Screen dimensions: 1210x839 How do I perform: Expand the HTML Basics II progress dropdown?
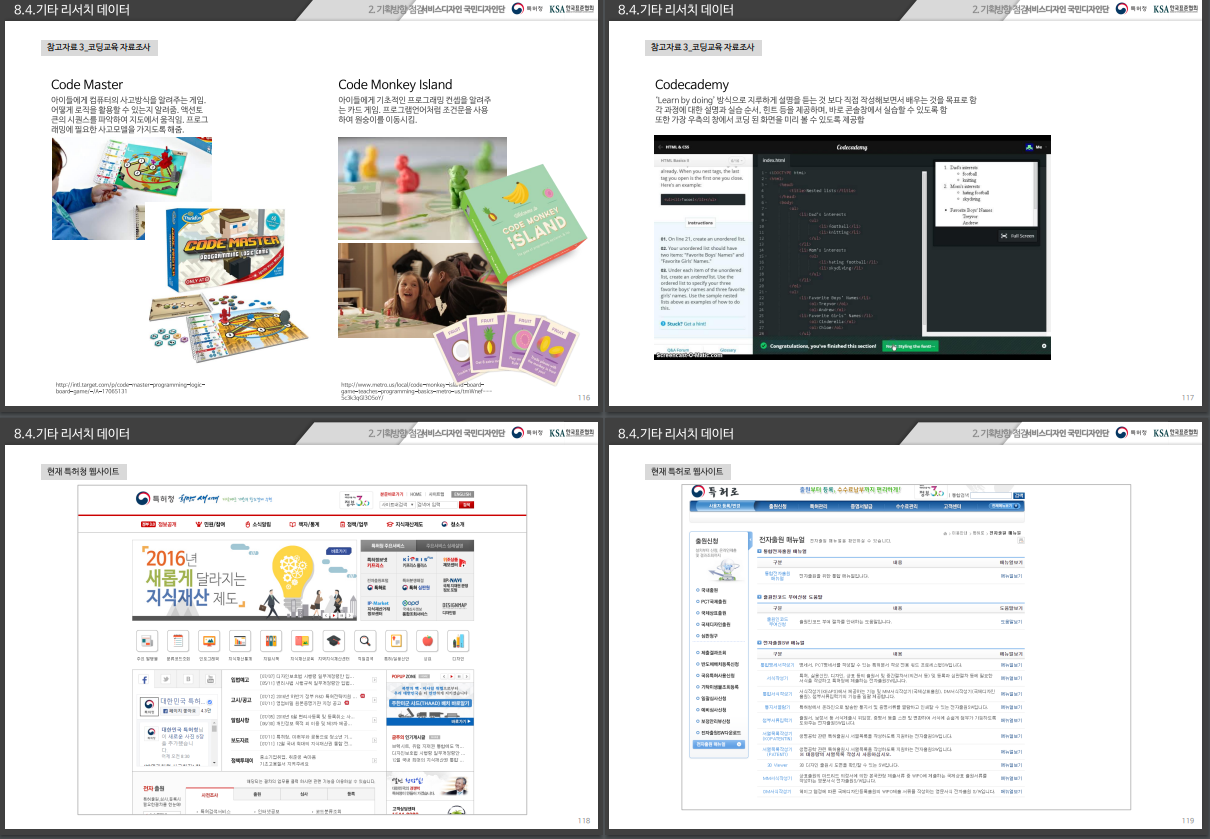click(734, 160)
